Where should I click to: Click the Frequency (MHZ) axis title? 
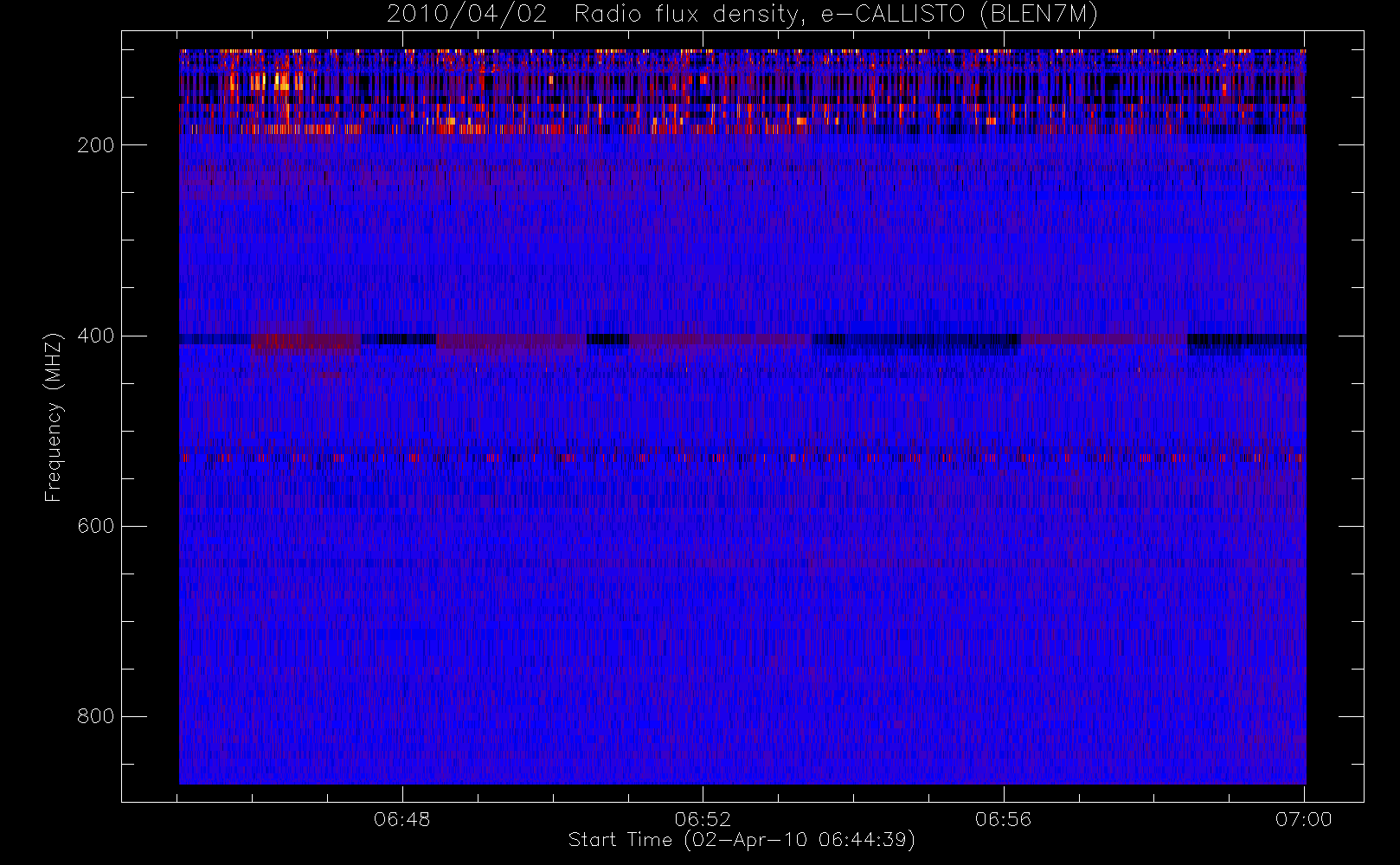coord(54,417)
